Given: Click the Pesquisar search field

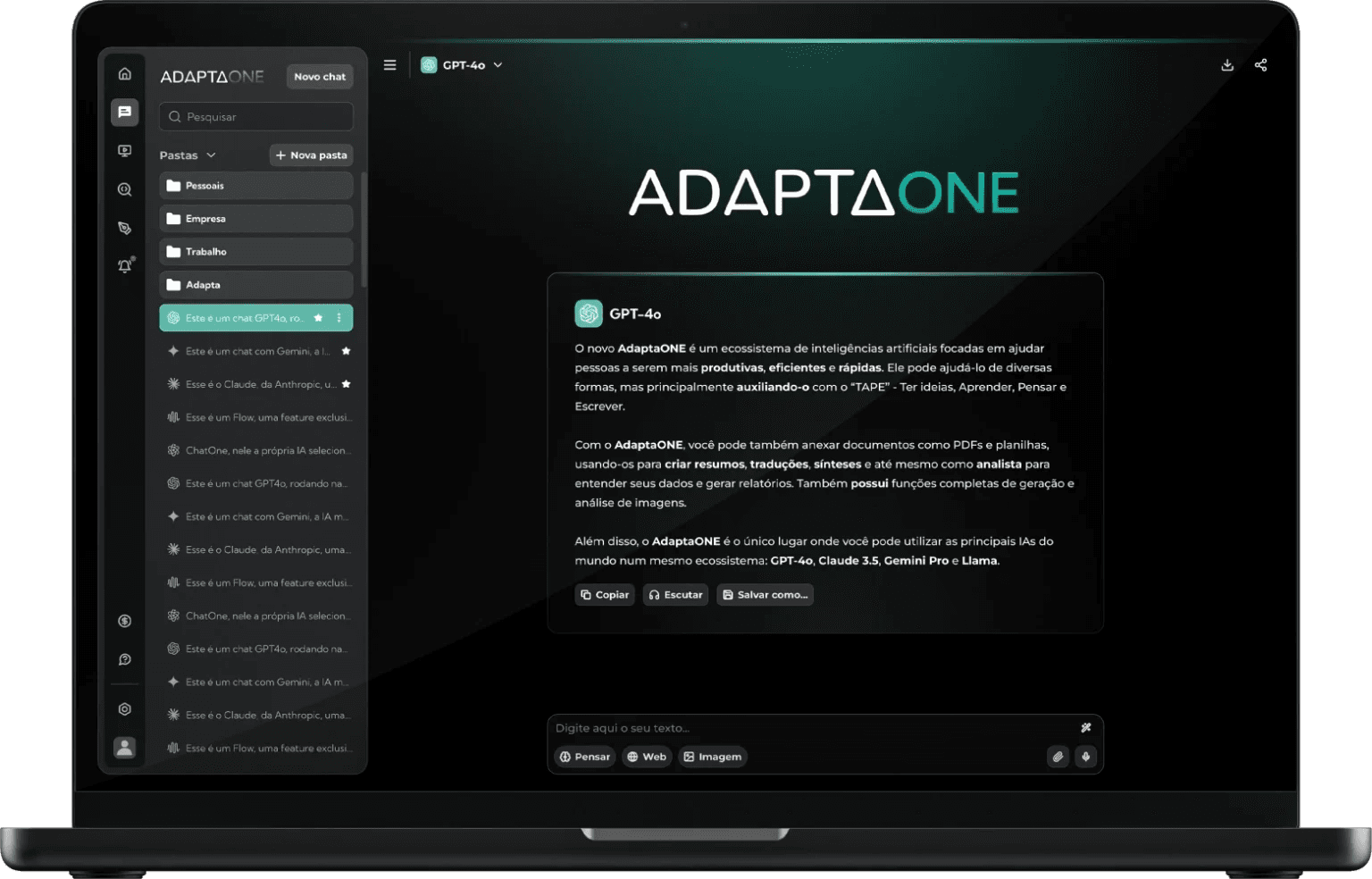Looking at the screenshot, I should (x=255, y=116).
